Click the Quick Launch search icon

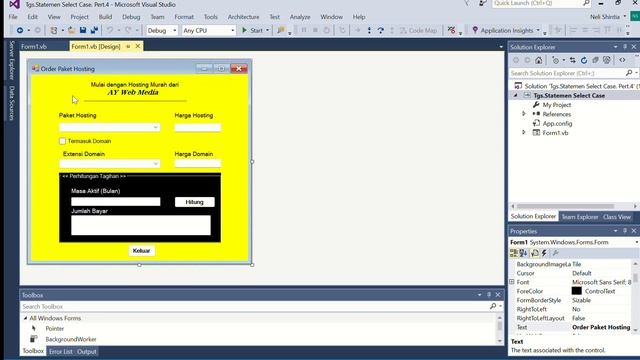click(x=587, y=3)
